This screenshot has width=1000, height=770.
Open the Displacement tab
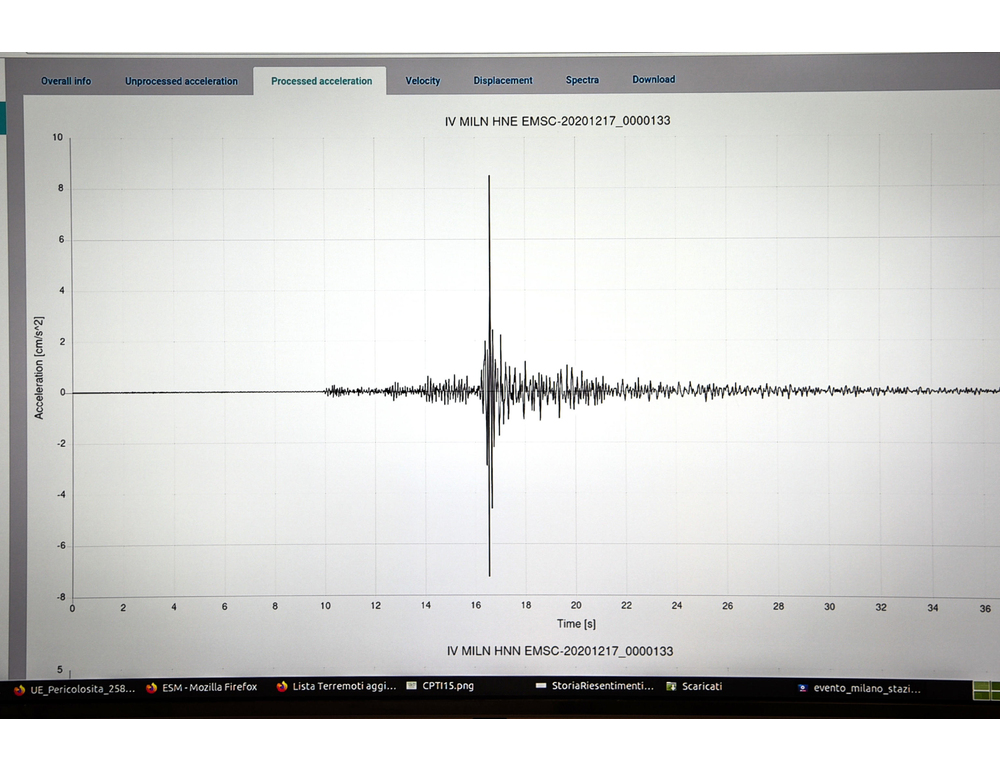(x=503, y=81)
